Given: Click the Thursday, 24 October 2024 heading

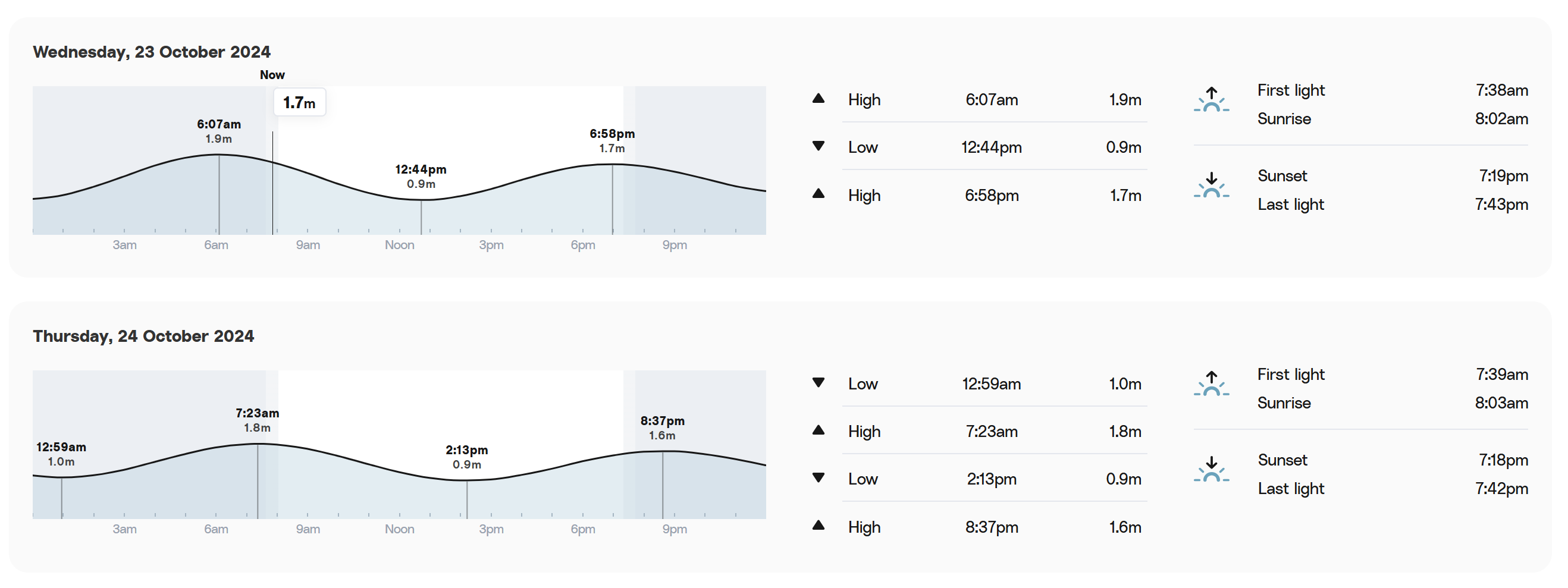Looking at the screenshot, I should [x=143, y=336].
